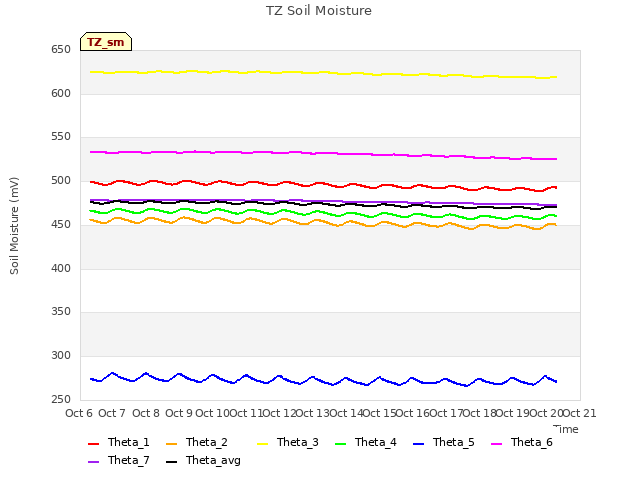
Task: Toggle Theta_5 series in legend
Action: tap(443, 442)
